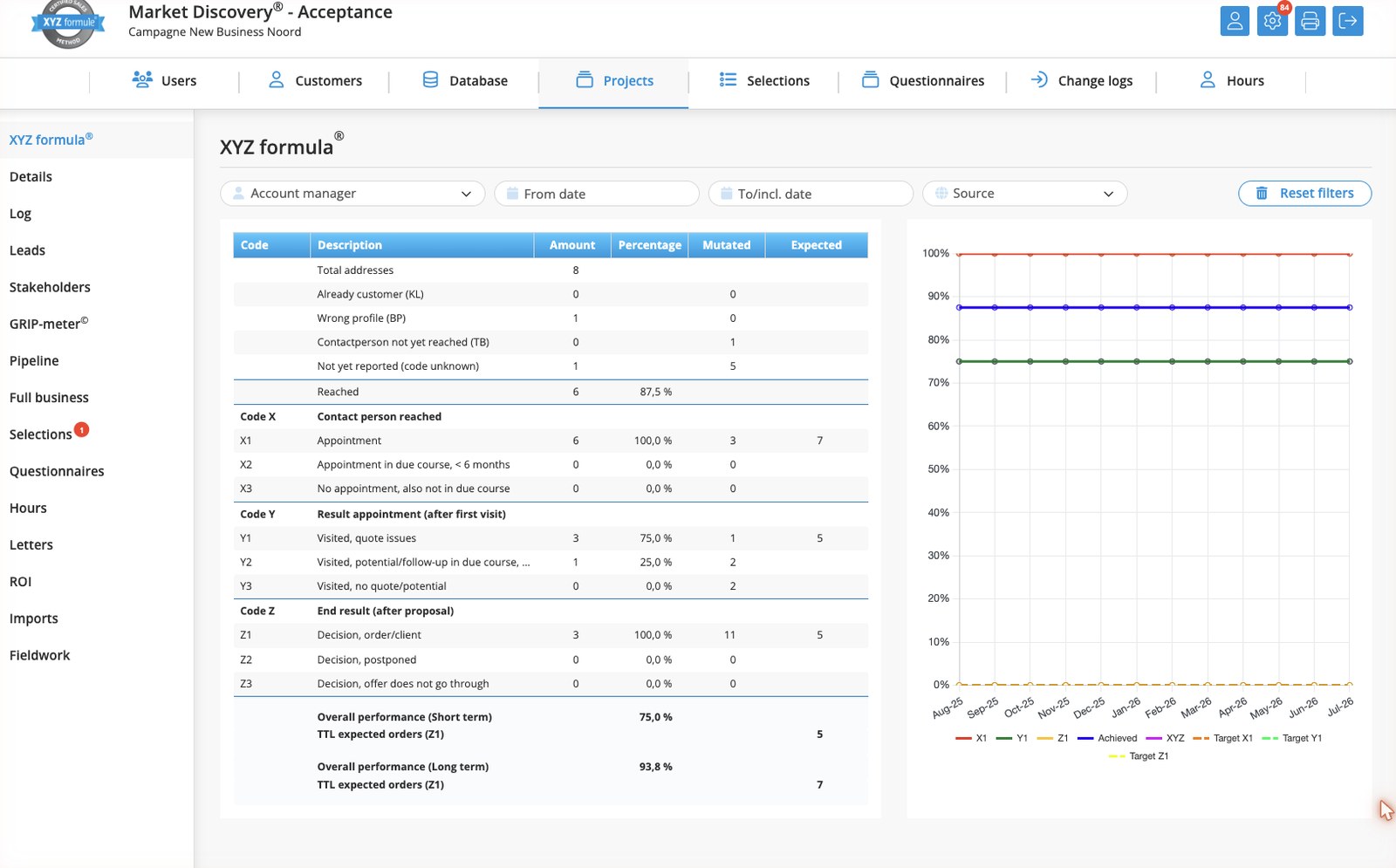Toggle Target Z1 in chart legend
This screenshot has width=1396, height=868.
(x=1139, y=756)
